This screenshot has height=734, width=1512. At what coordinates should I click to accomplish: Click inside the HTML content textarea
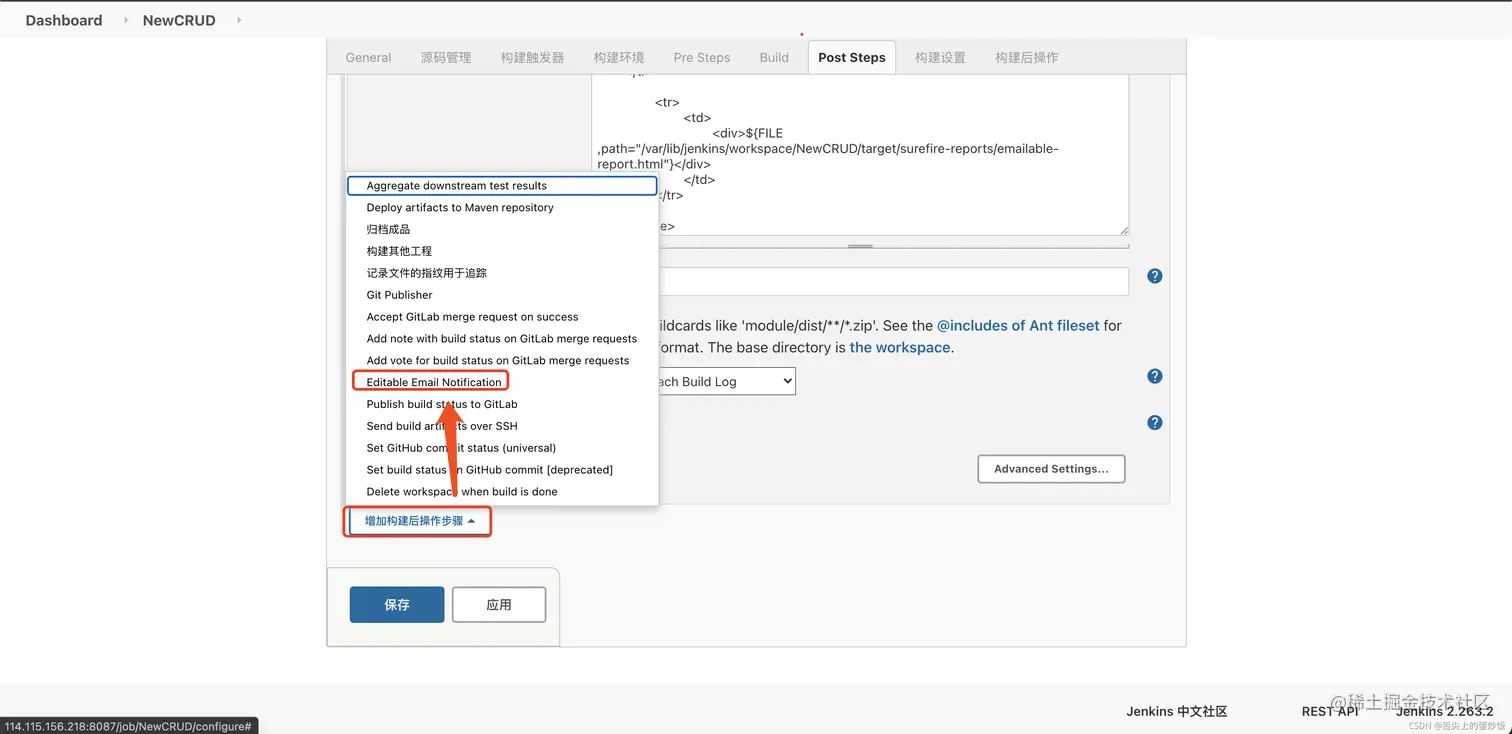point(860,155)
